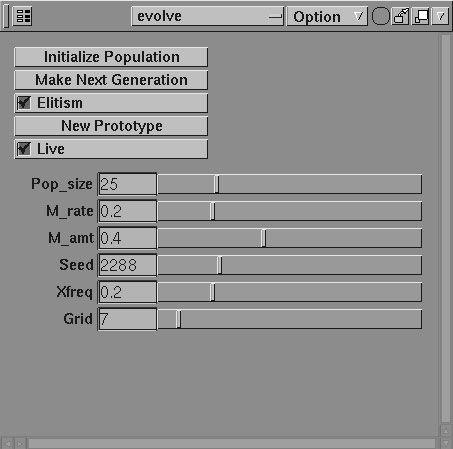This screenshot has width=453, height=449.
Task: Disable the Live checkbox
Action: (24, 149)
